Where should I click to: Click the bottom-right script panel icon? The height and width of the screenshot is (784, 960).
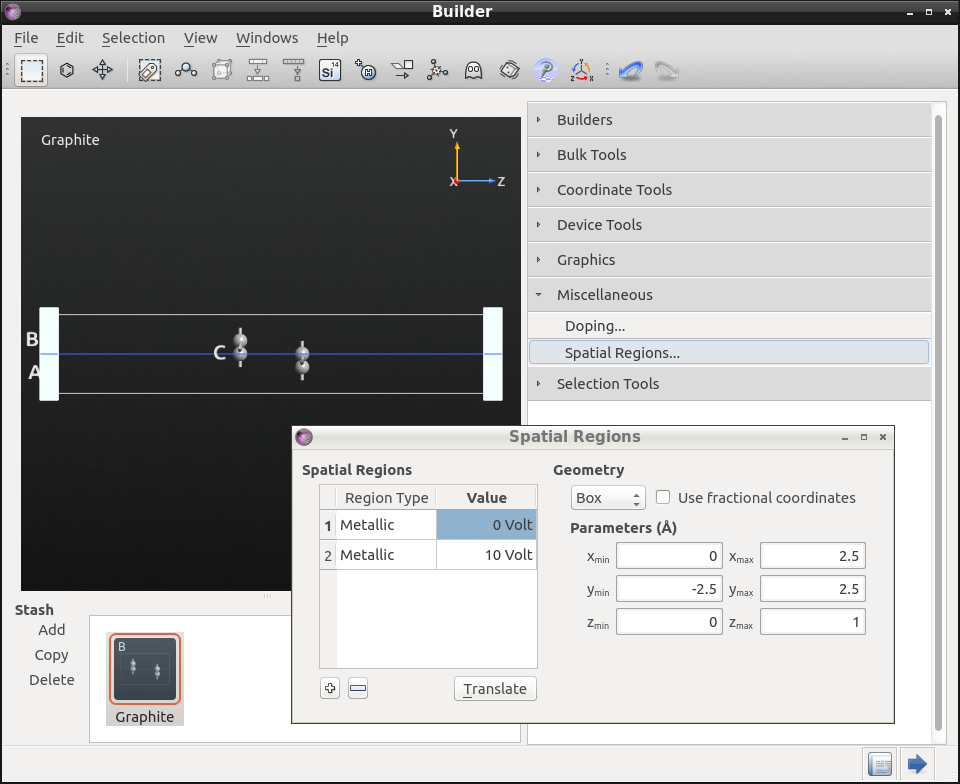point(880,764)
